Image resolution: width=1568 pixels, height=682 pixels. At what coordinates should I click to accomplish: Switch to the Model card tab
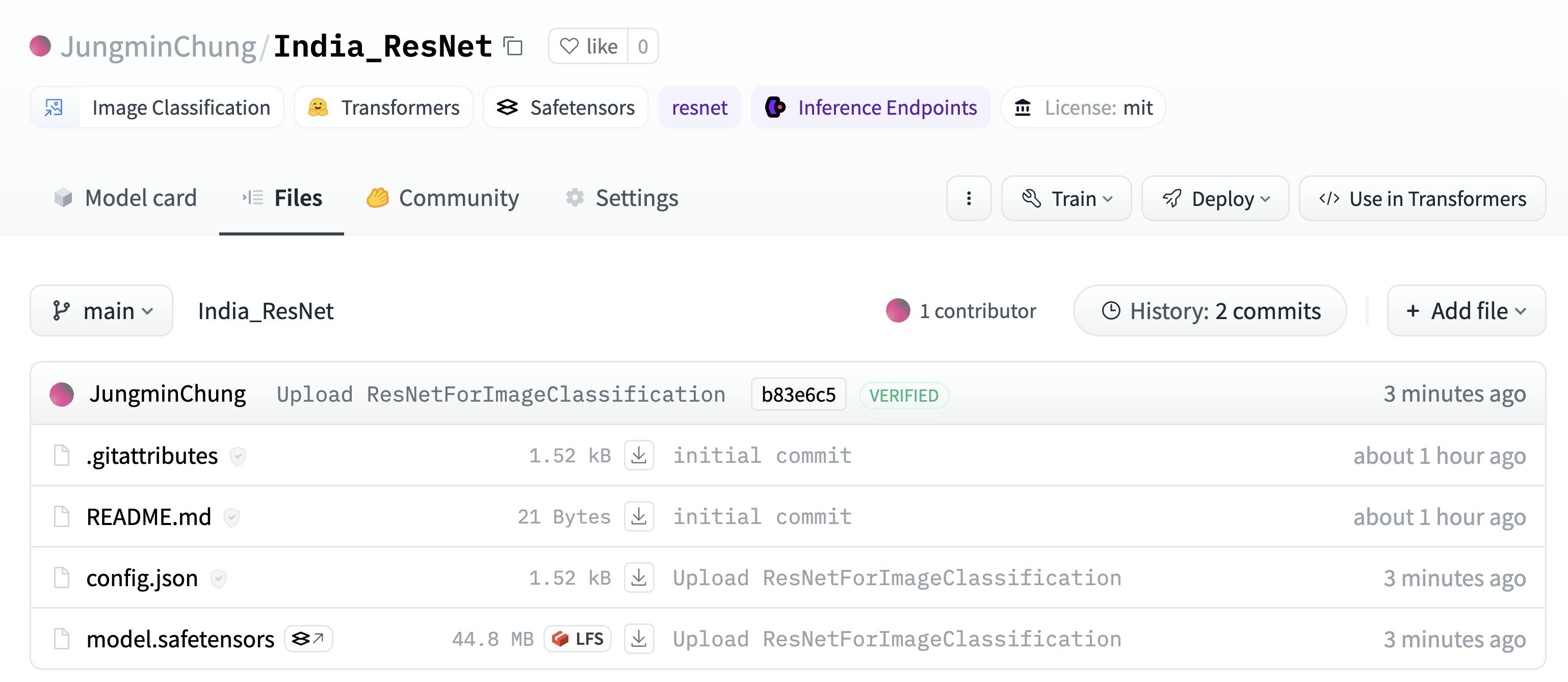click(125, 198)
